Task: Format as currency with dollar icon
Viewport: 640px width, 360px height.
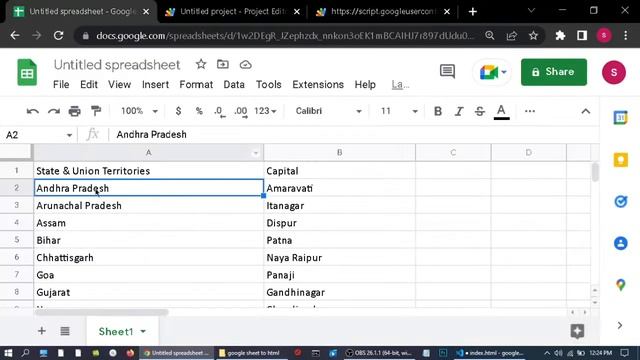Action: click(178, 111)
